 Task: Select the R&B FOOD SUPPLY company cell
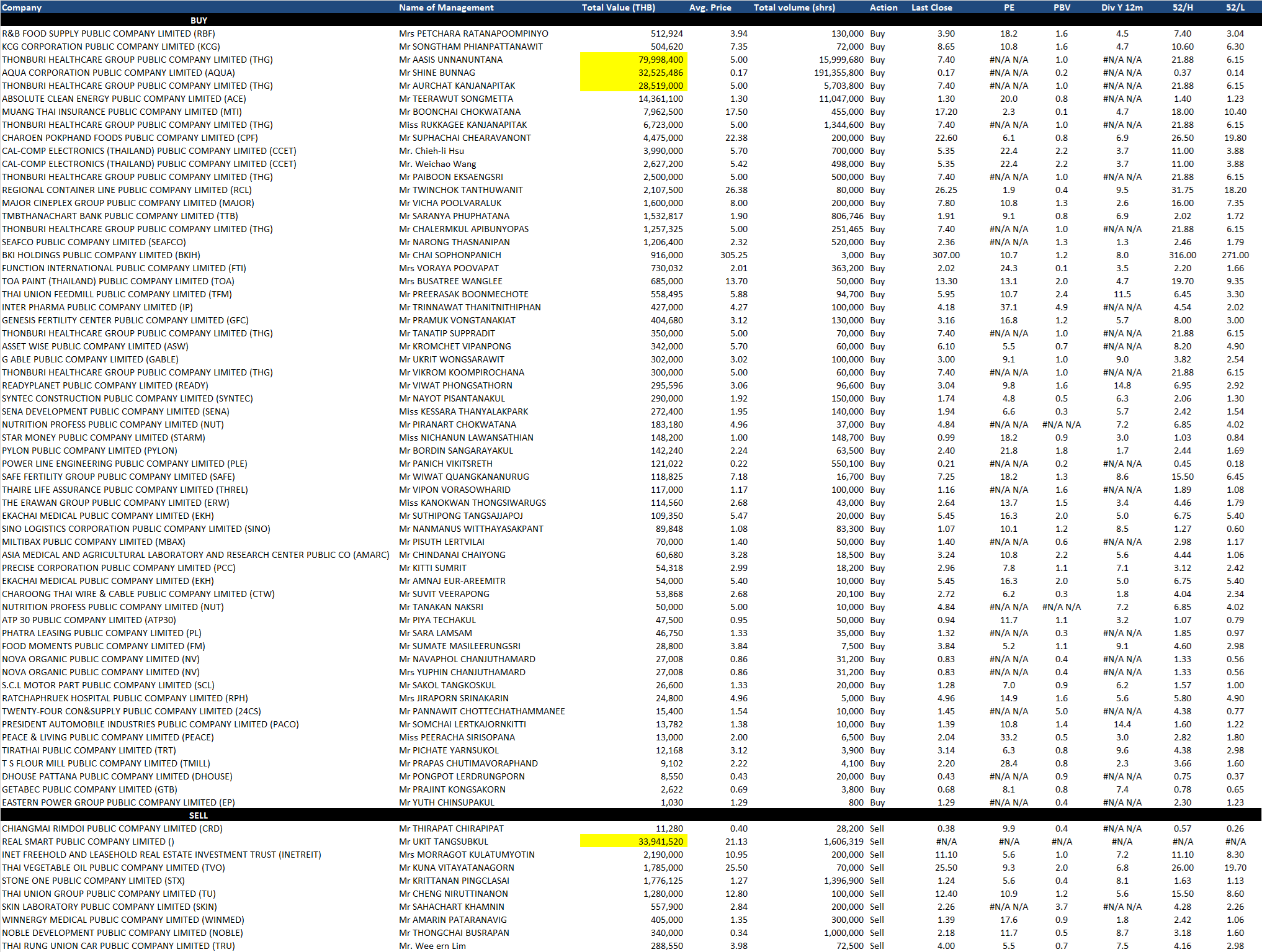pos(109,34)
